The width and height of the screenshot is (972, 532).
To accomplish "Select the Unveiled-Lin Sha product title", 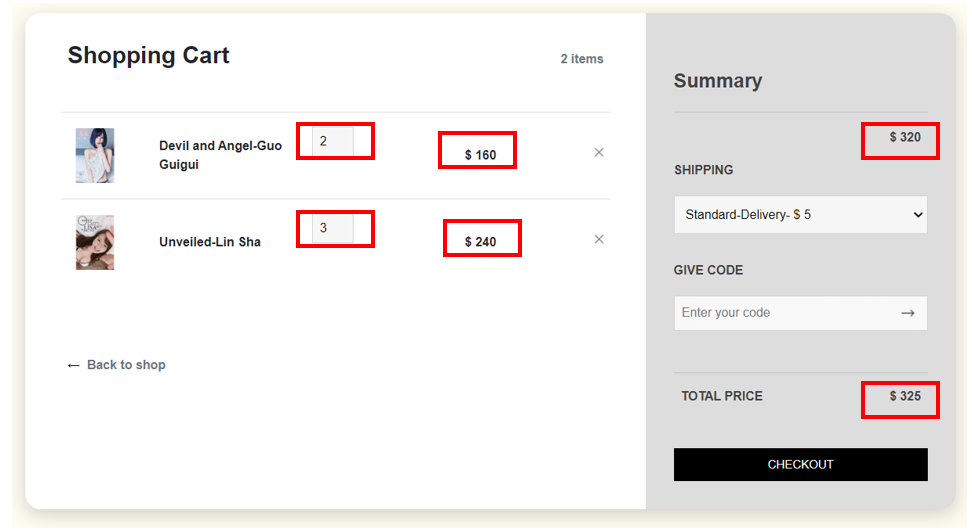I will [x=210, y=242].
